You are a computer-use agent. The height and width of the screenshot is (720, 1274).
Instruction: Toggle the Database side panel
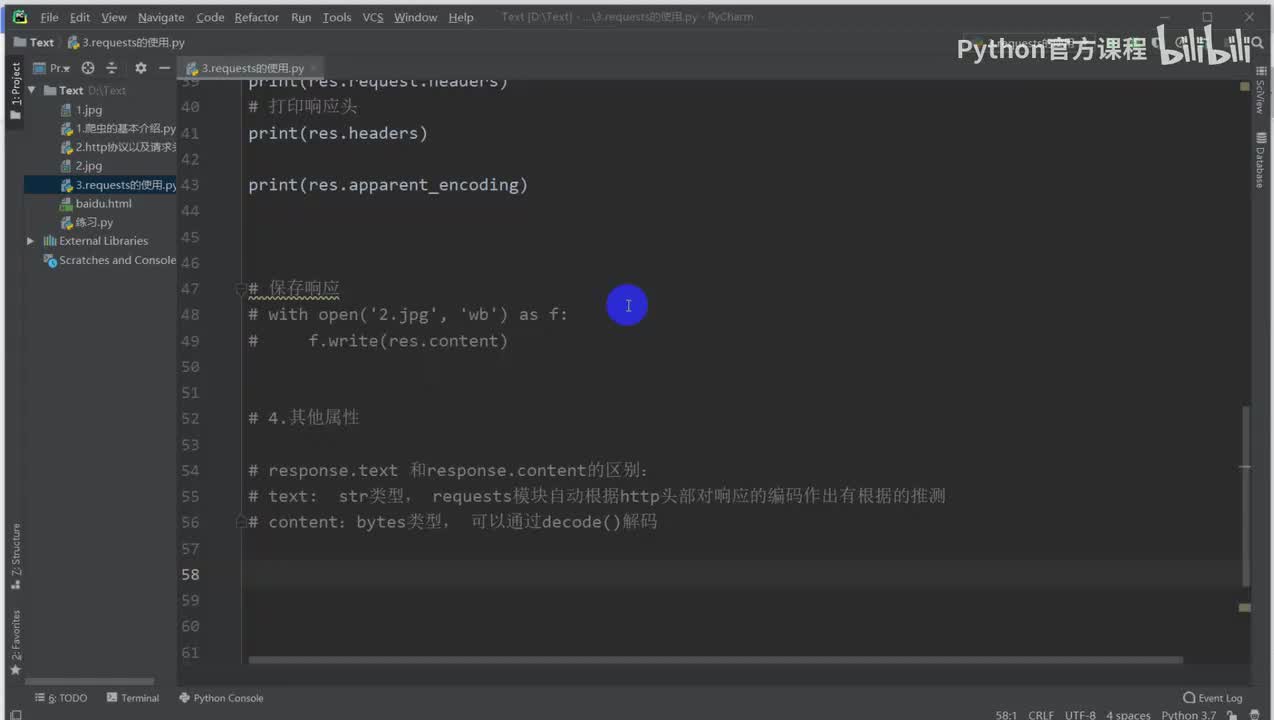coord(1260,162)
